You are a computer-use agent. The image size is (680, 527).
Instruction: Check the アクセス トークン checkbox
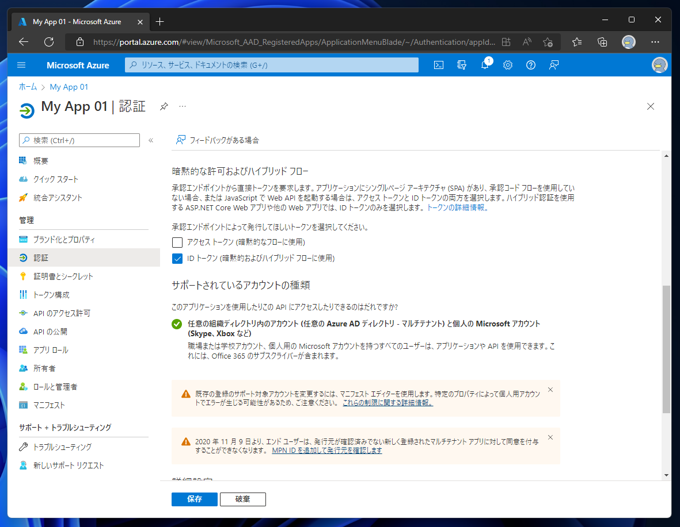point(177,242)
